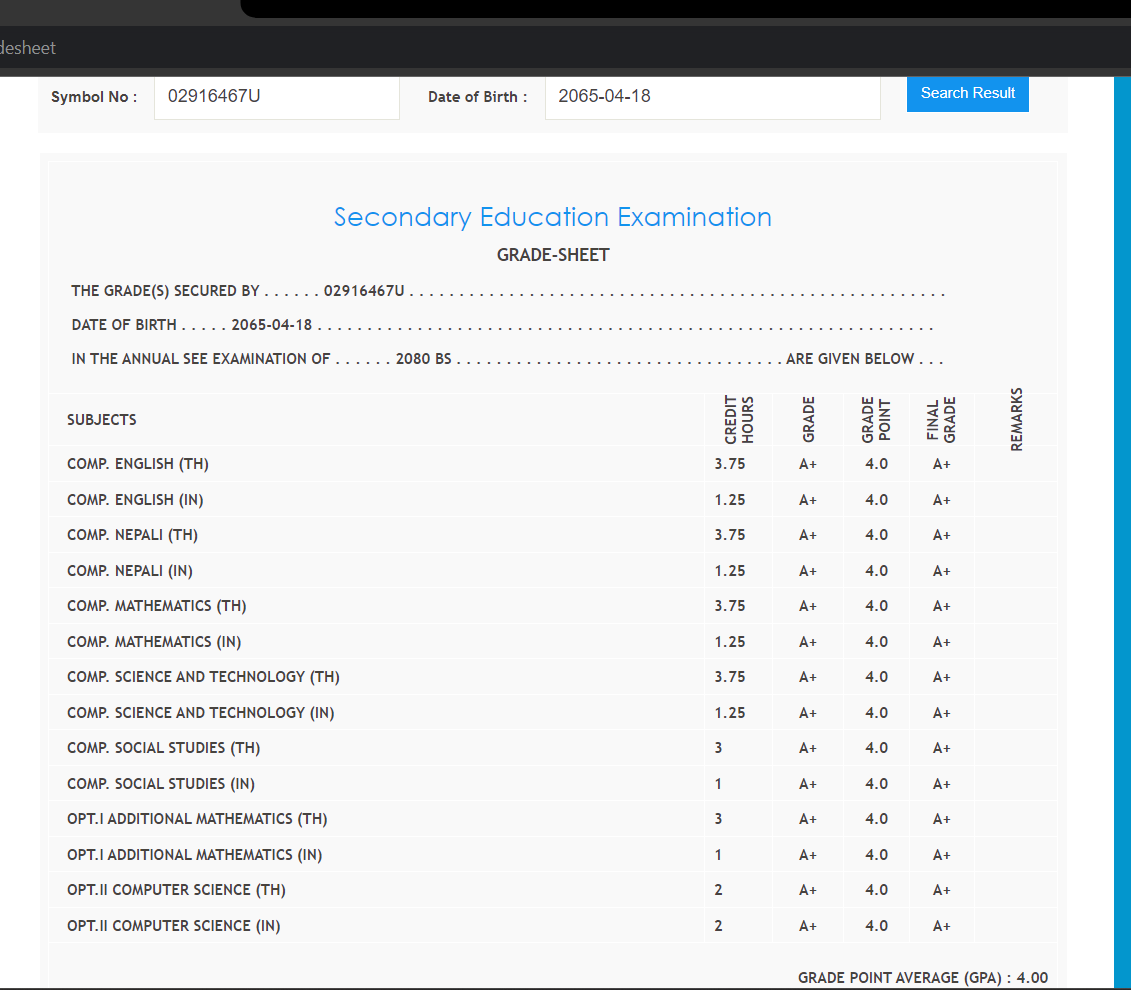Viewport: 1131px width, 990px height.
Task: Click the Grade Point Average 4.00 text
Action: tap(922, 978)
